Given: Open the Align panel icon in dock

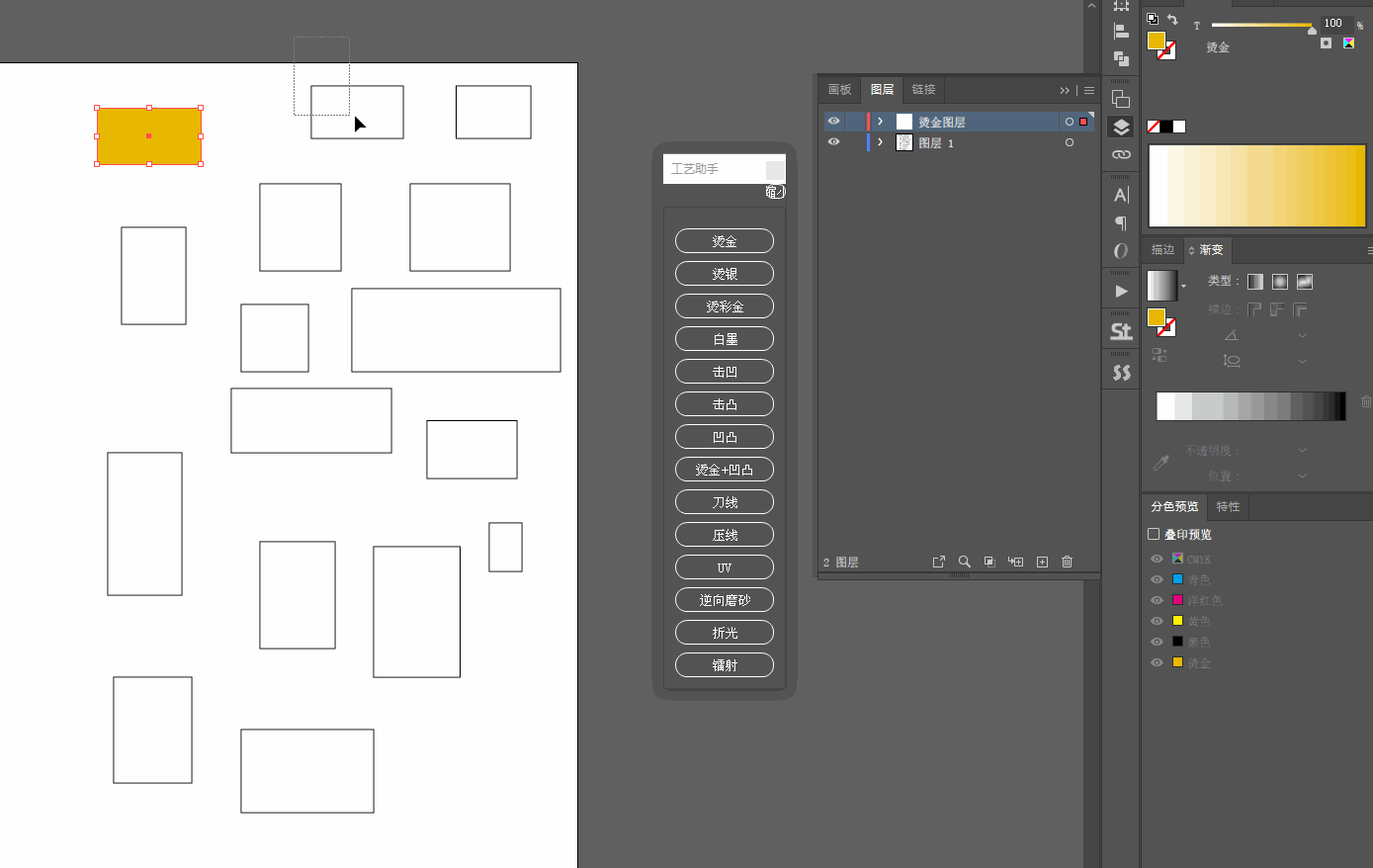Looking at the screenshot, I should pos(1121,32).
